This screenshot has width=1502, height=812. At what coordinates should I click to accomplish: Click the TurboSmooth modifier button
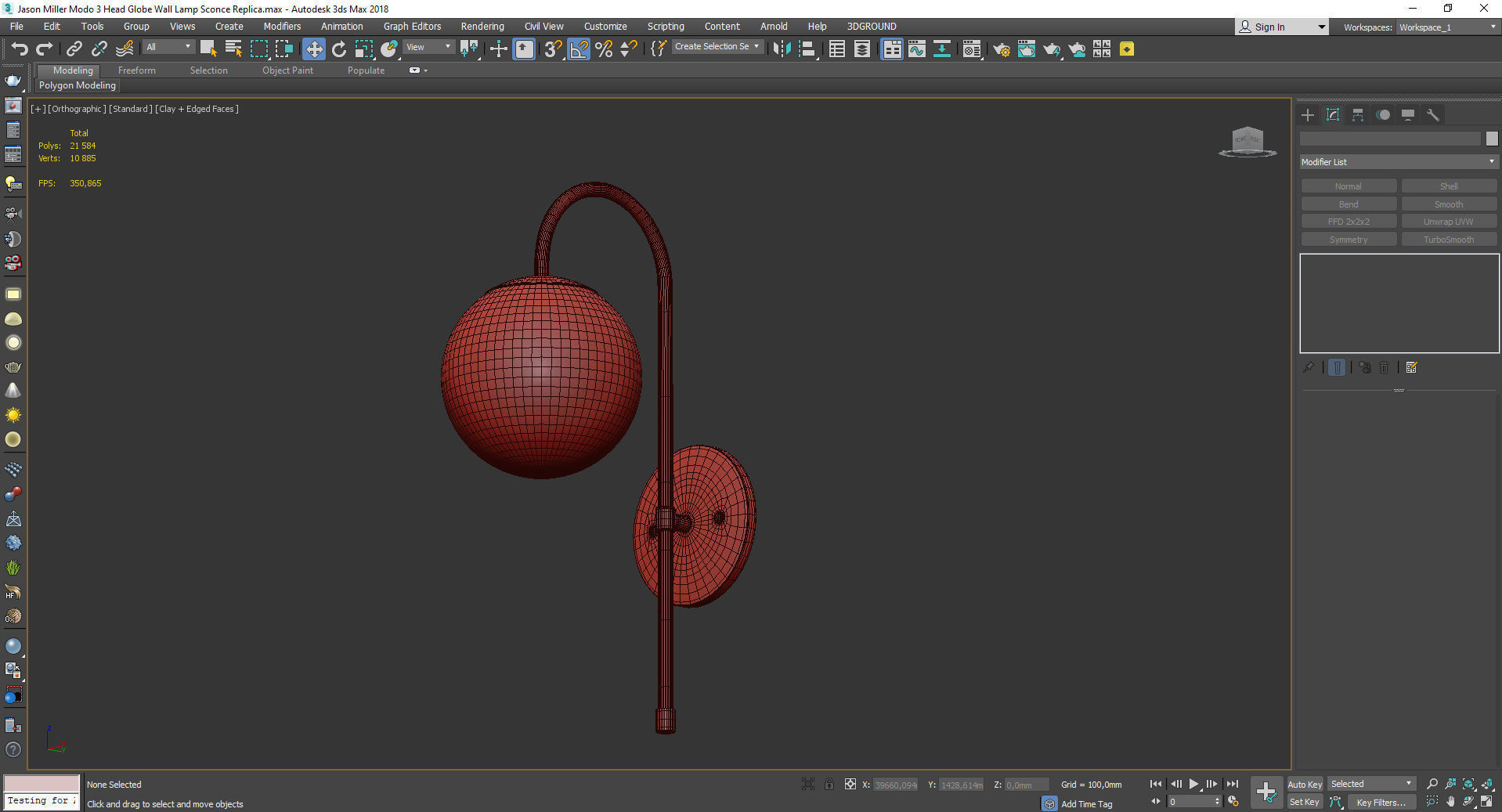1449,240
